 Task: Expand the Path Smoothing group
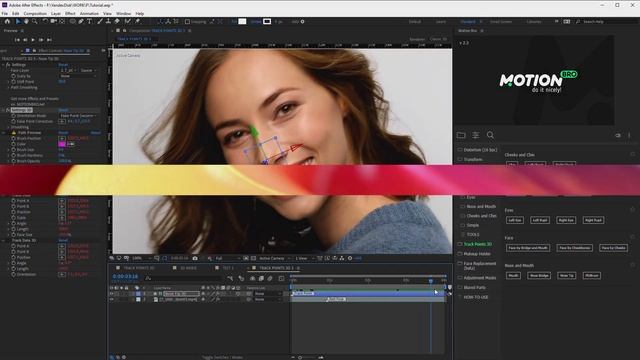coord(8,87)
